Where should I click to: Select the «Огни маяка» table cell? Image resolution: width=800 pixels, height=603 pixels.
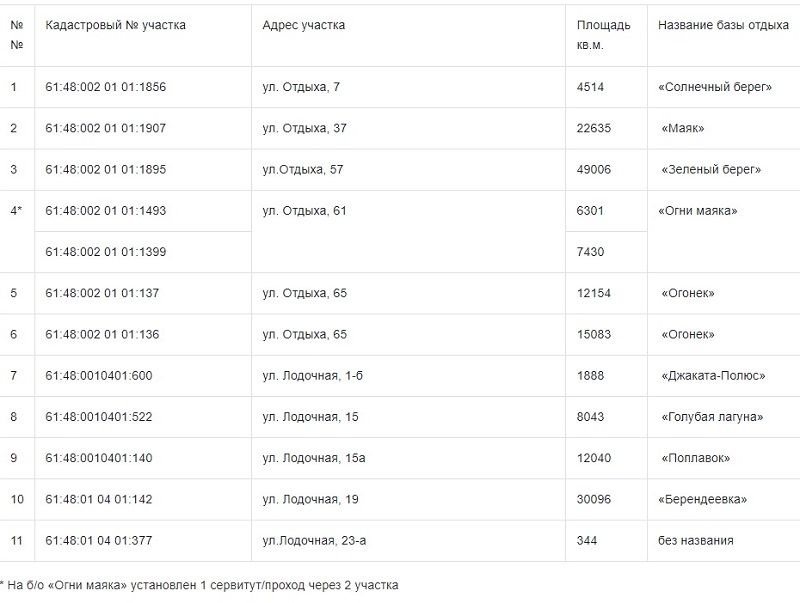tap(698, 210)
